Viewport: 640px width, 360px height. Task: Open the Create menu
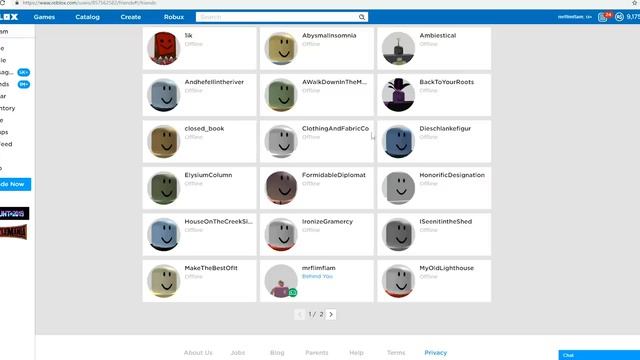(x=131, y=17)
